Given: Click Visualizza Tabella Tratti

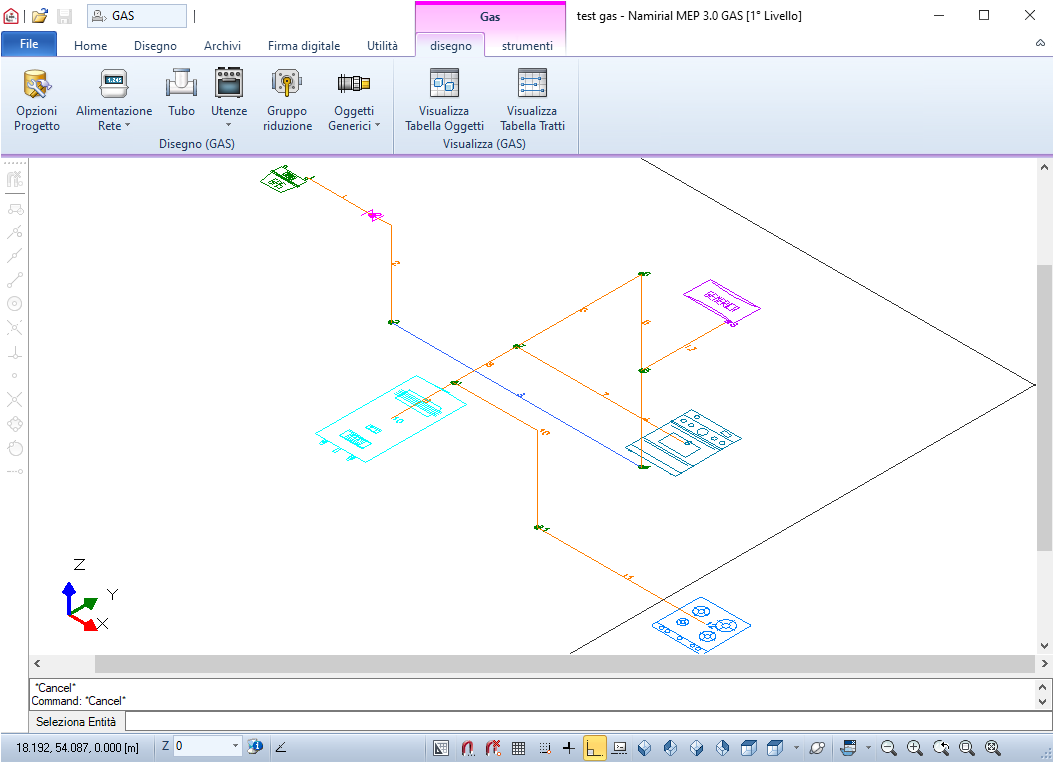Looking at the screenshot, I should [x=532, y=101].
